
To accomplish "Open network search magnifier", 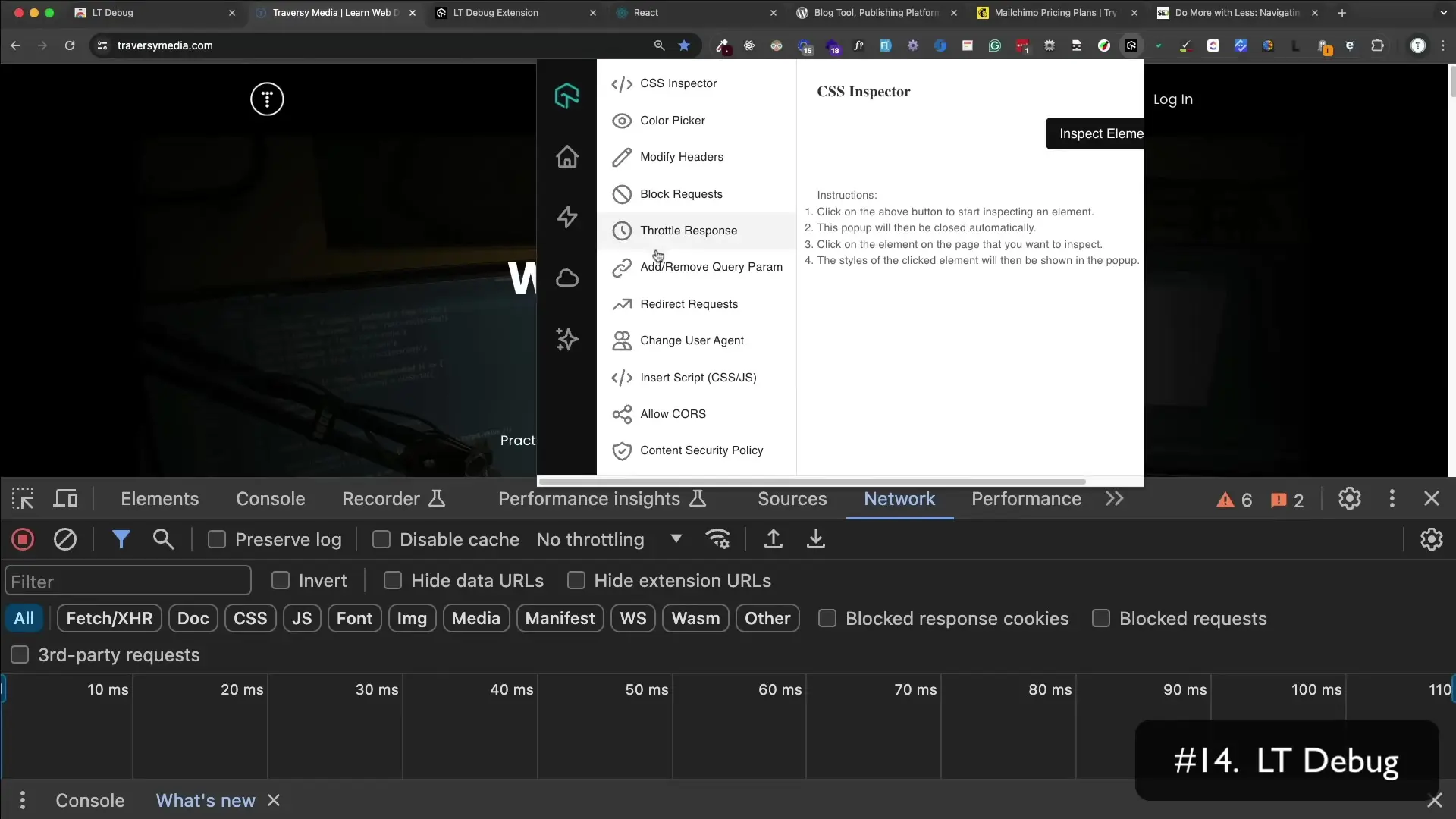I will coord(163,540).
